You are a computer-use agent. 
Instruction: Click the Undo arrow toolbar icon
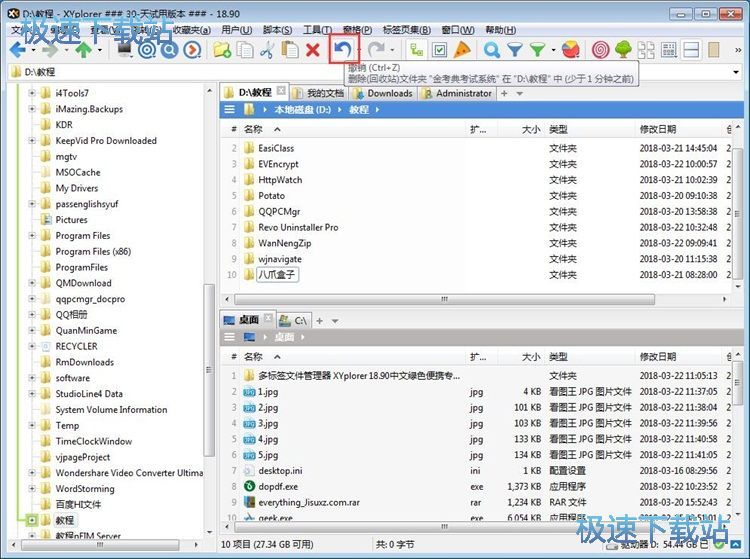(x=343, y=49)
